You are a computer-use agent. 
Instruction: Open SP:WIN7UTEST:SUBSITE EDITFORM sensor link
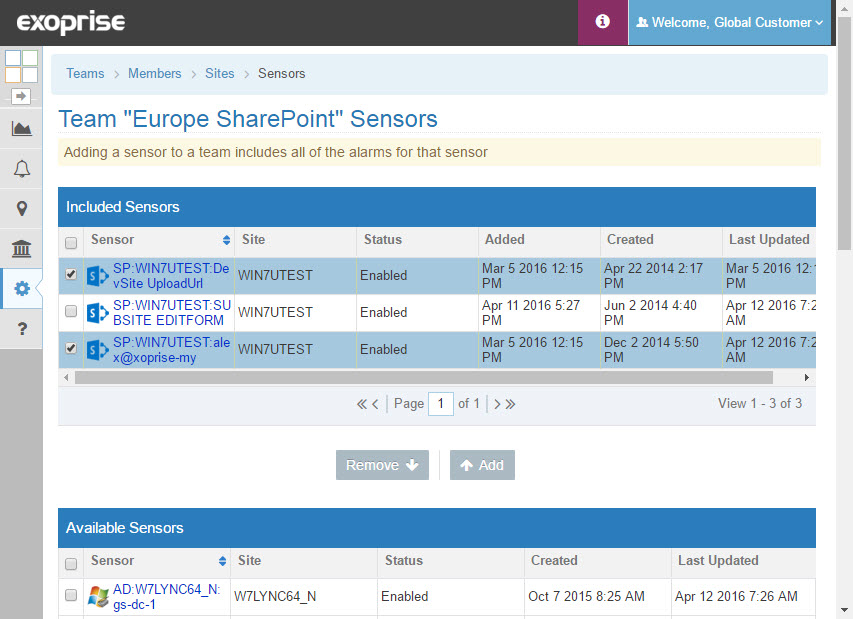[x=172, y=313]
